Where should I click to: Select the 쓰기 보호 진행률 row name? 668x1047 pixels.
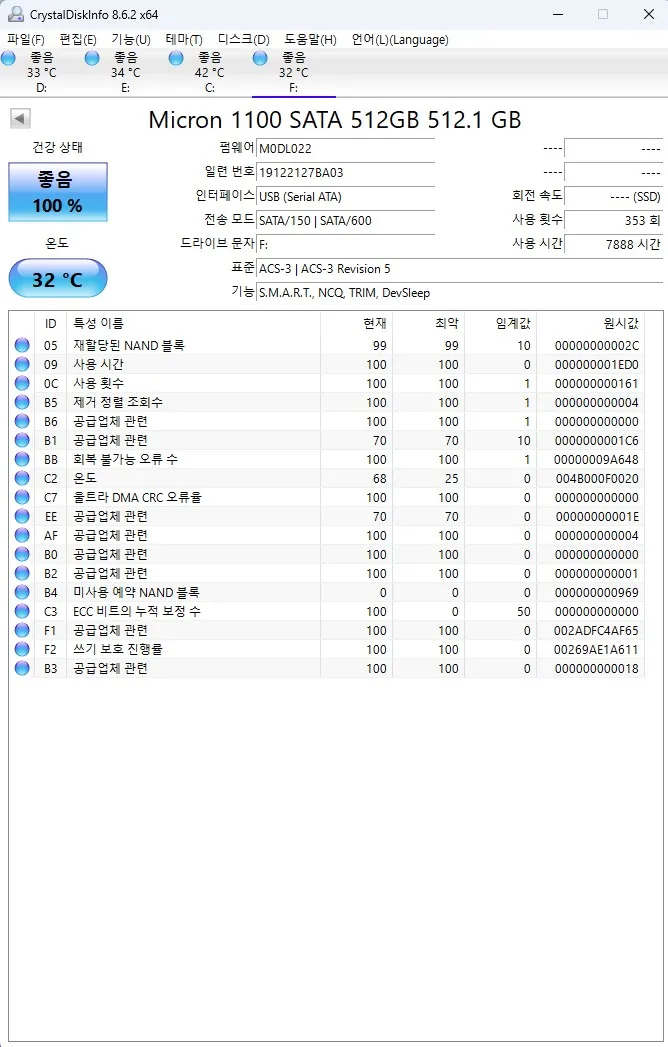(118, 649)
